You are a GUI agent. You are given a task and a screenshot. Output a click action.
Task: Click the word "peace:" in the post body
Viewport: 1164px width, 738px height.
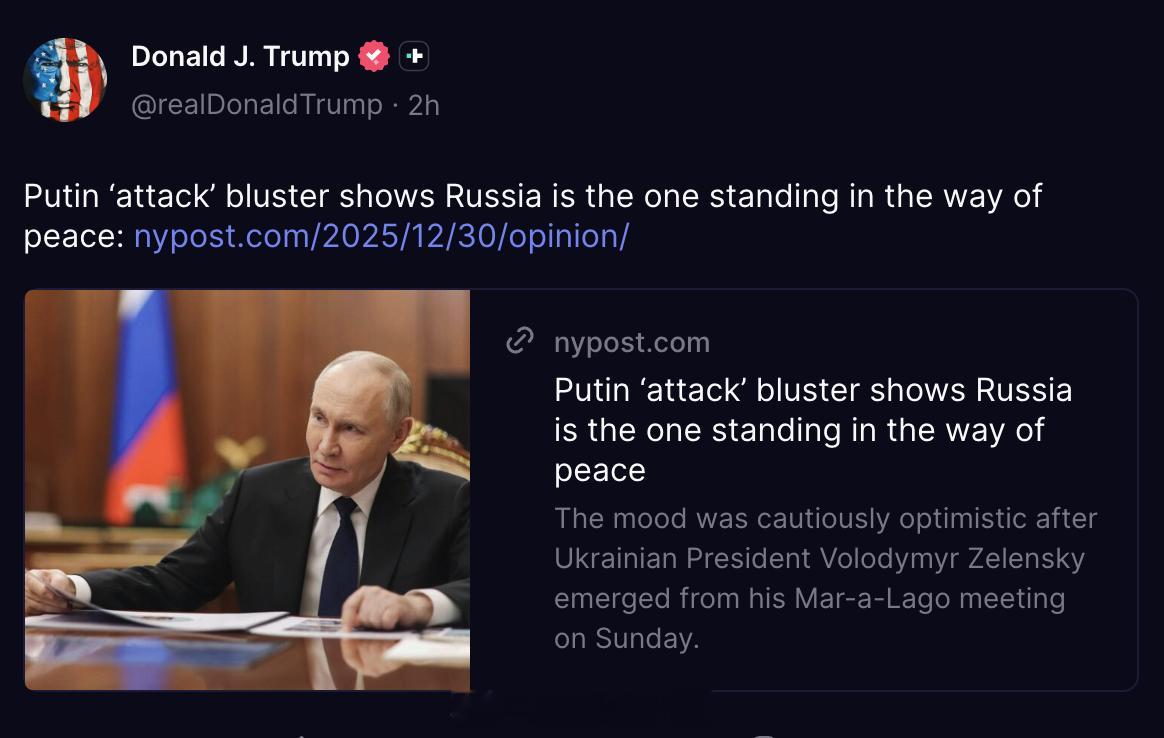click(73, 238)
